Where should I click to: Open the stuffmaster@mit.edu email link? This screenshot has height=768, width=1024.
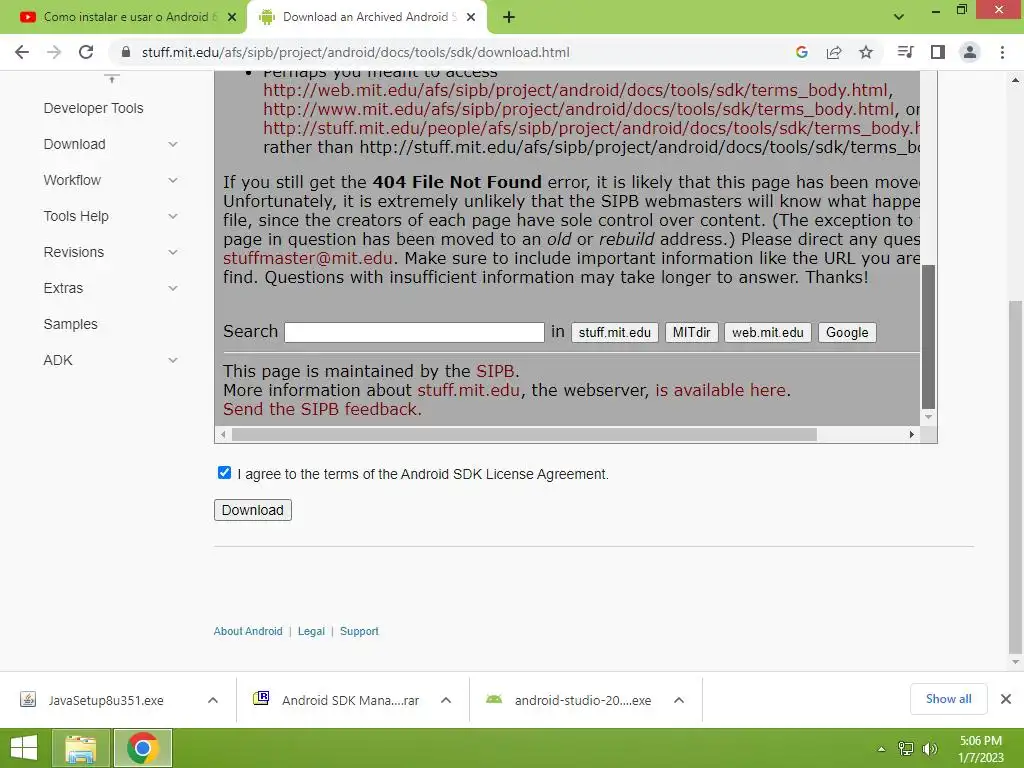click(x=308, y=259)
